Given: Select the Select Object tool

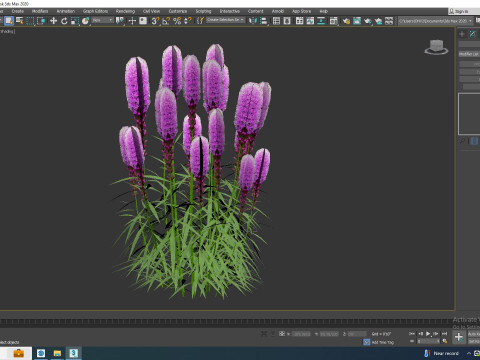Looking at the screenshot, I should 9,21.
